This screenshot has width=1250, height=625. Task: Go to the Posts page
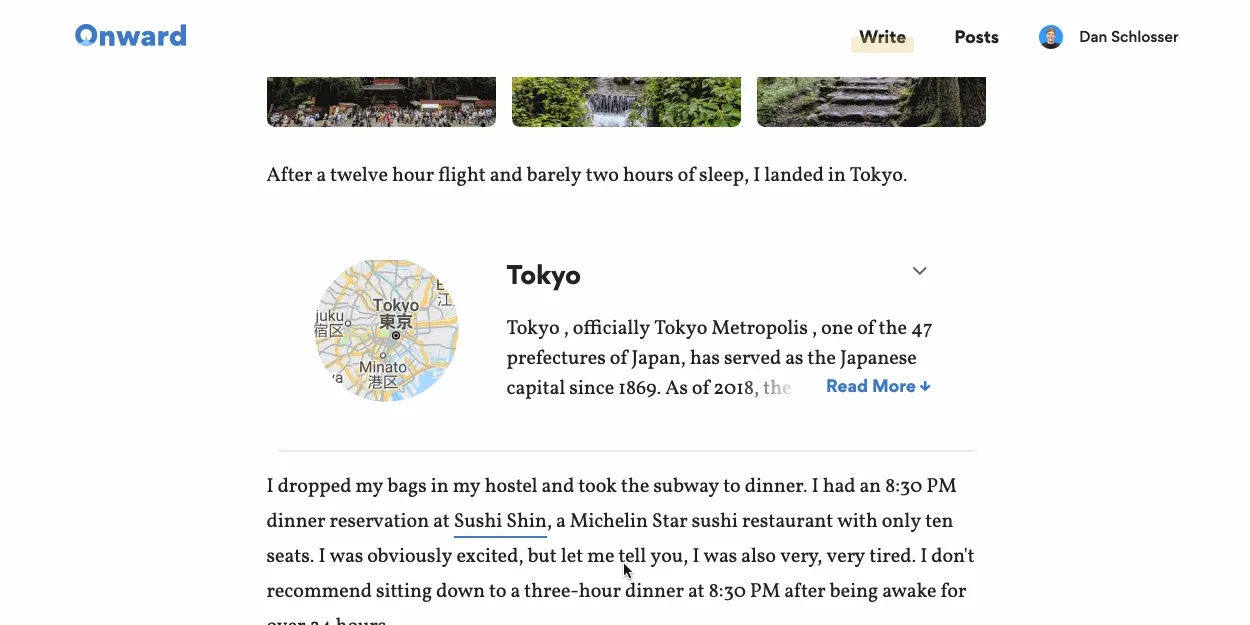[976, 37]
